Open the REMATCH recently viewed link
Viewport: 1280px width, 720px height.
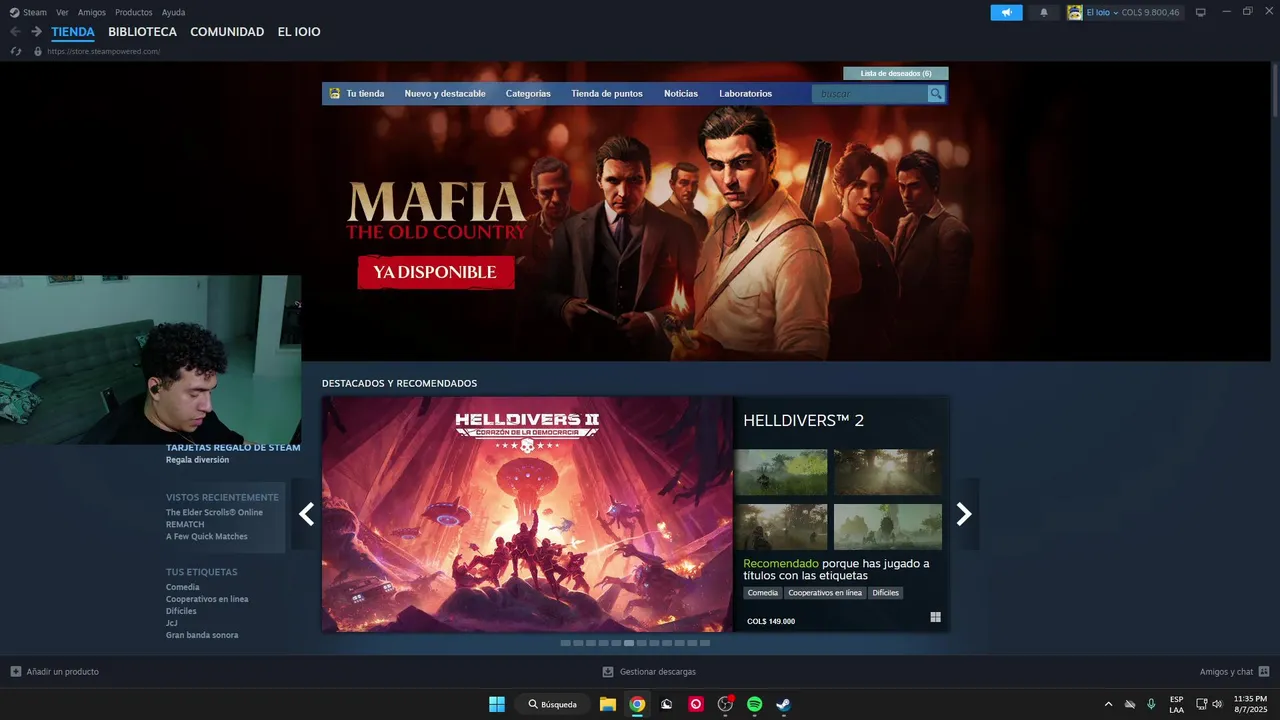click(x=185, y=524)
